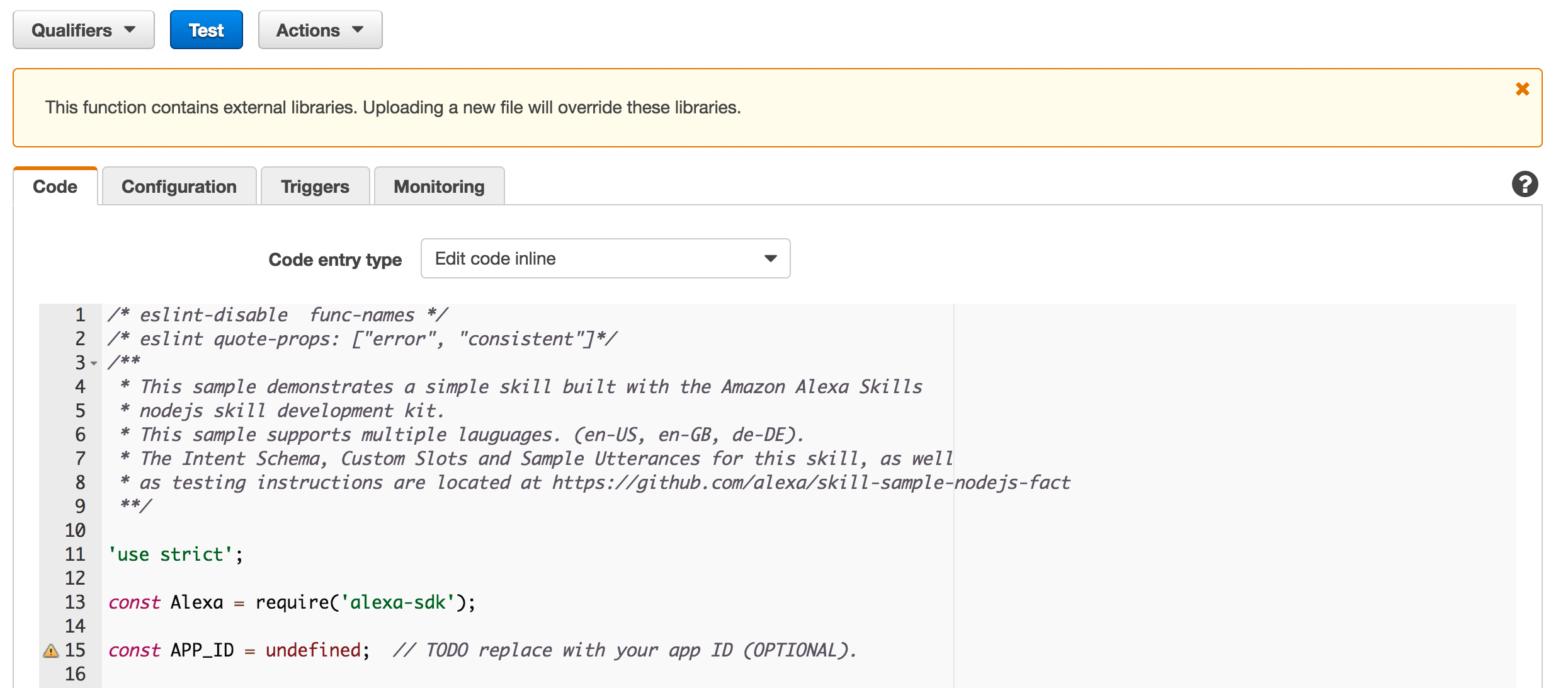Collapse the comment block at line 3

click(x=94, y=364)
